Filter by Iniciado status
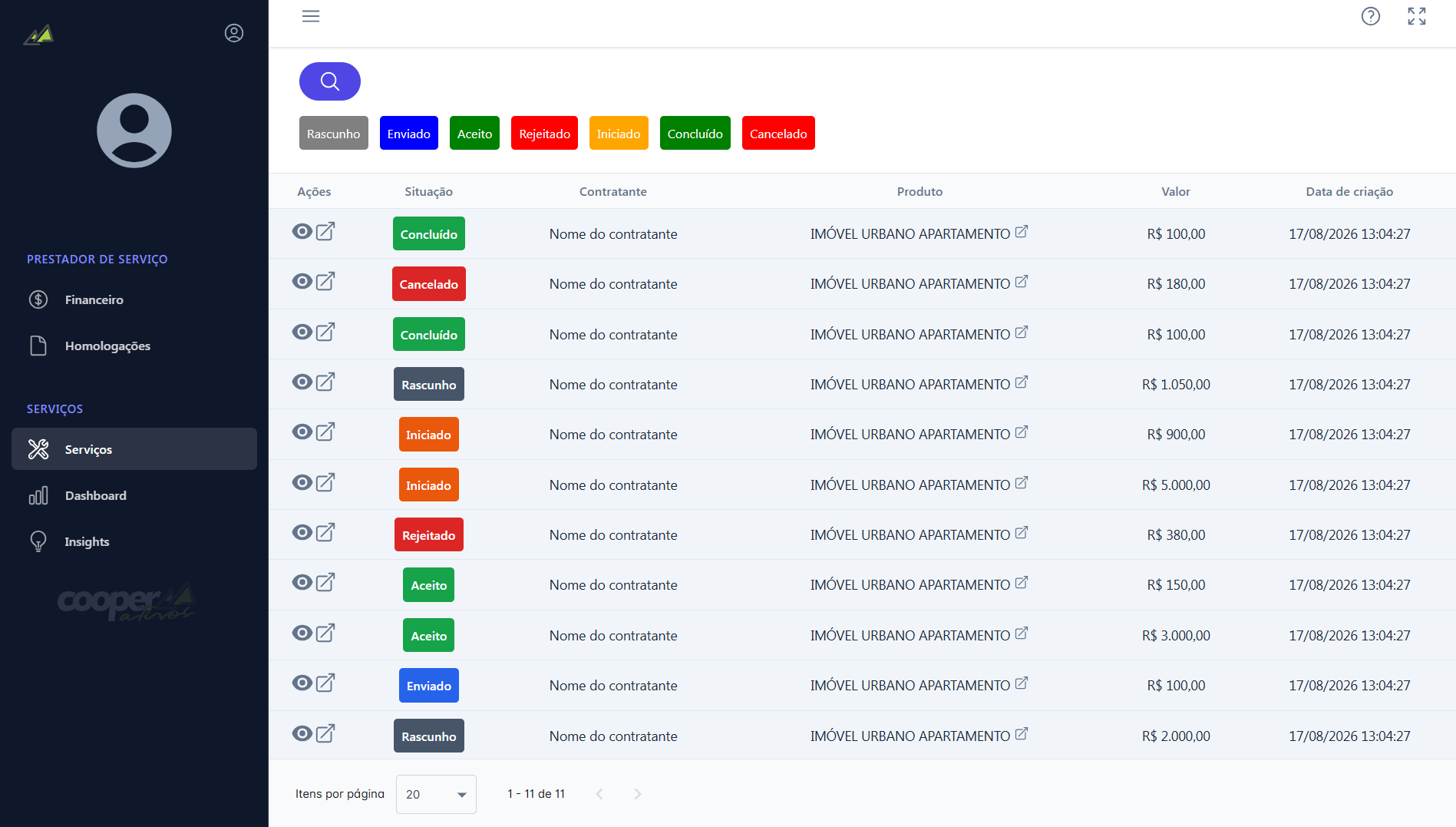Image resolution: width=1456 pixels, height=827 pixels. (619, 134)
